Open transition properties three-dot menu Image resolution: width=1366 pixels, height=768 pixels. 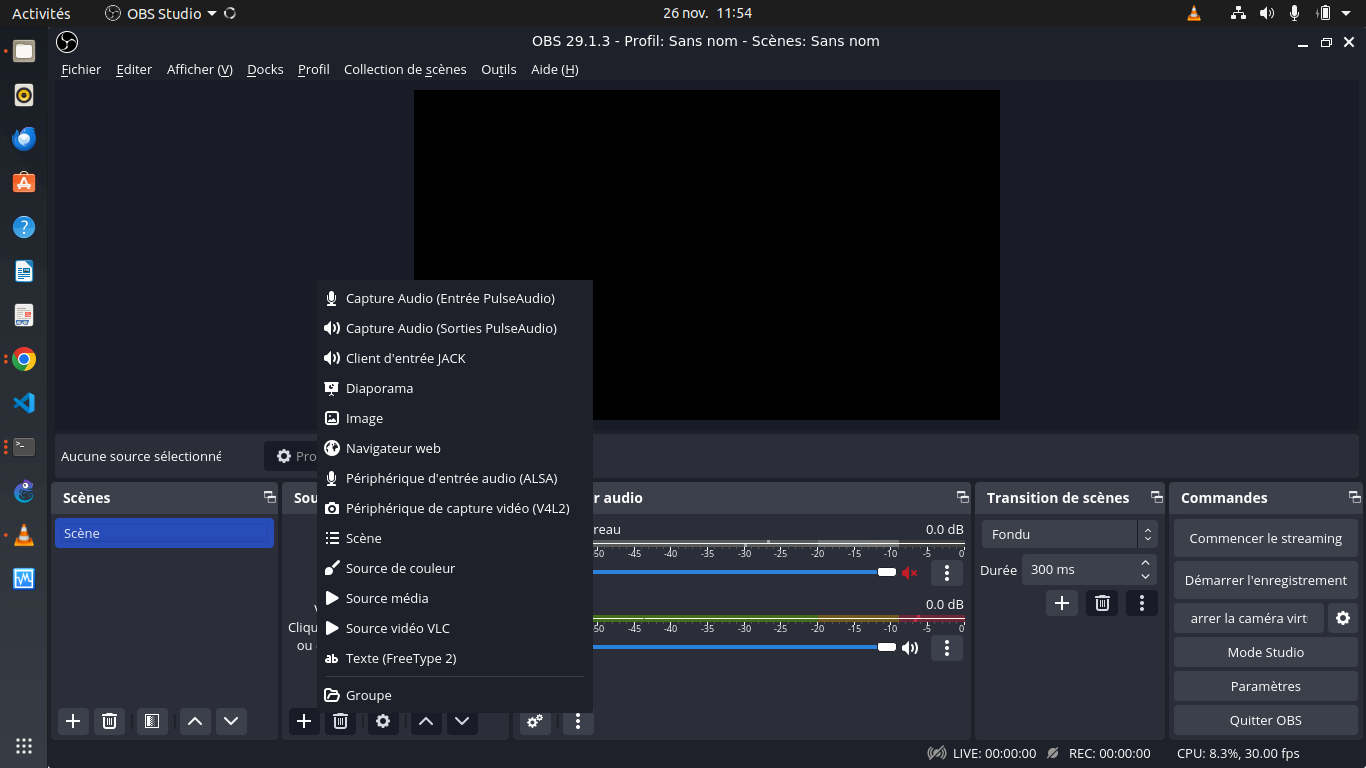tap(1141, 603)
